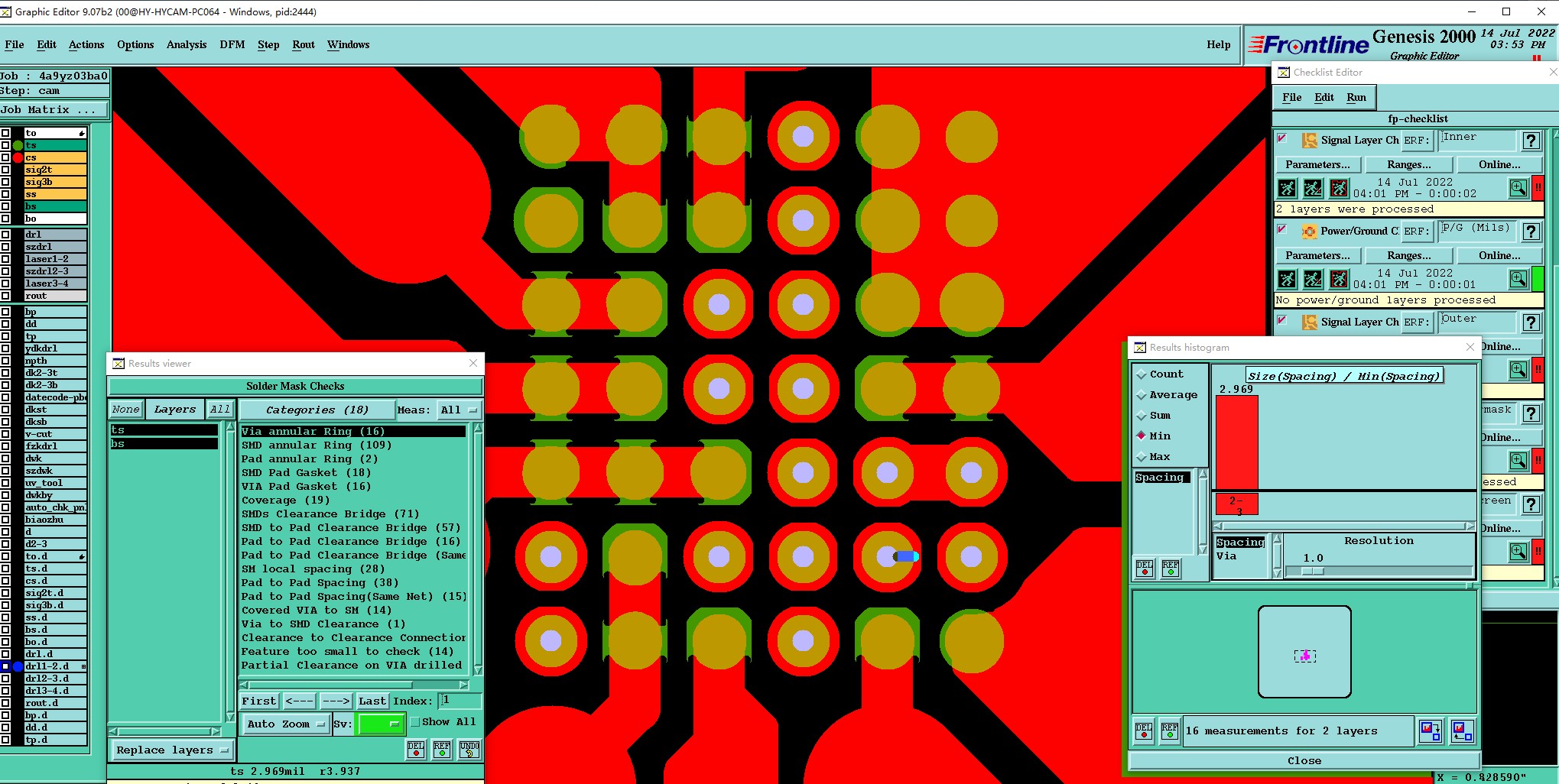Click the red histogram bar labeled 2.969
Viewport: 1559px width, 784px height.
coord(1236,442)
